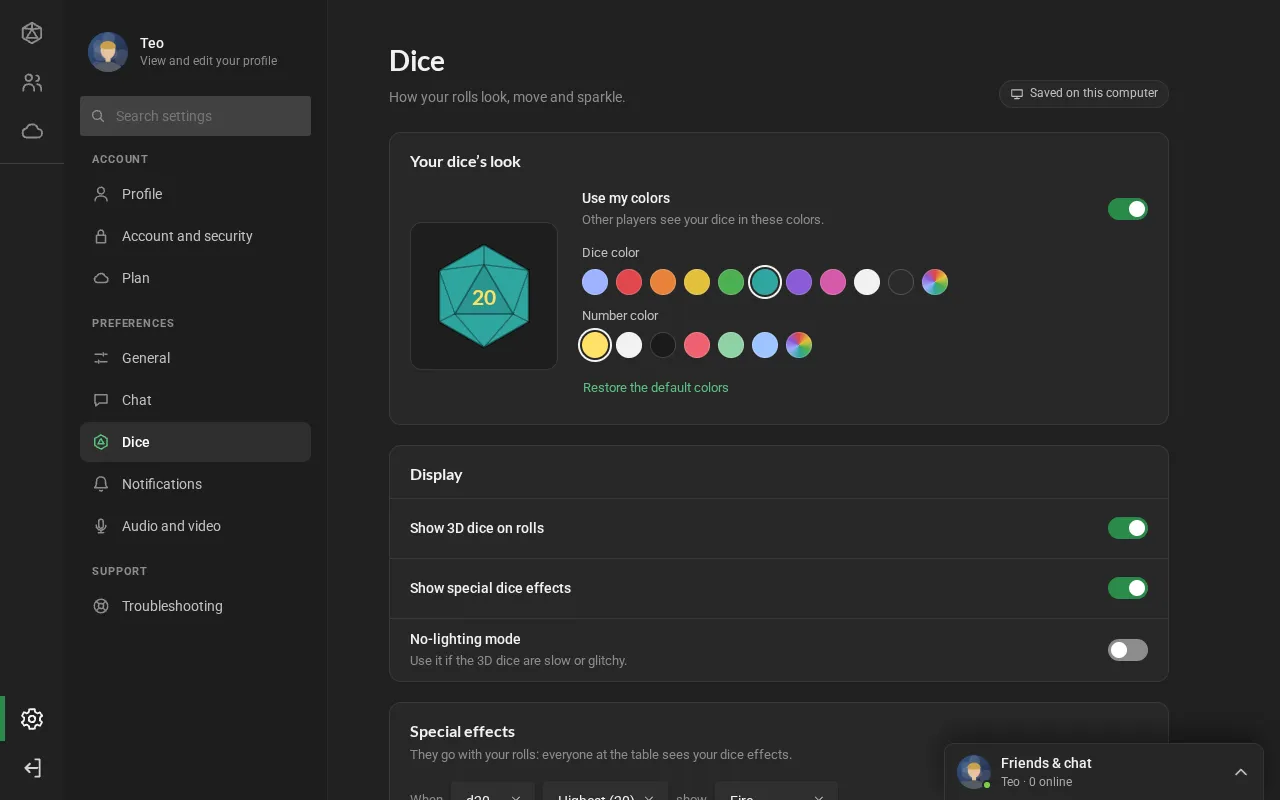Turn off Show special dice effects
The height and width of the screenshot is (800, 1280).
pyautogui.click(x=1128, y=588)
